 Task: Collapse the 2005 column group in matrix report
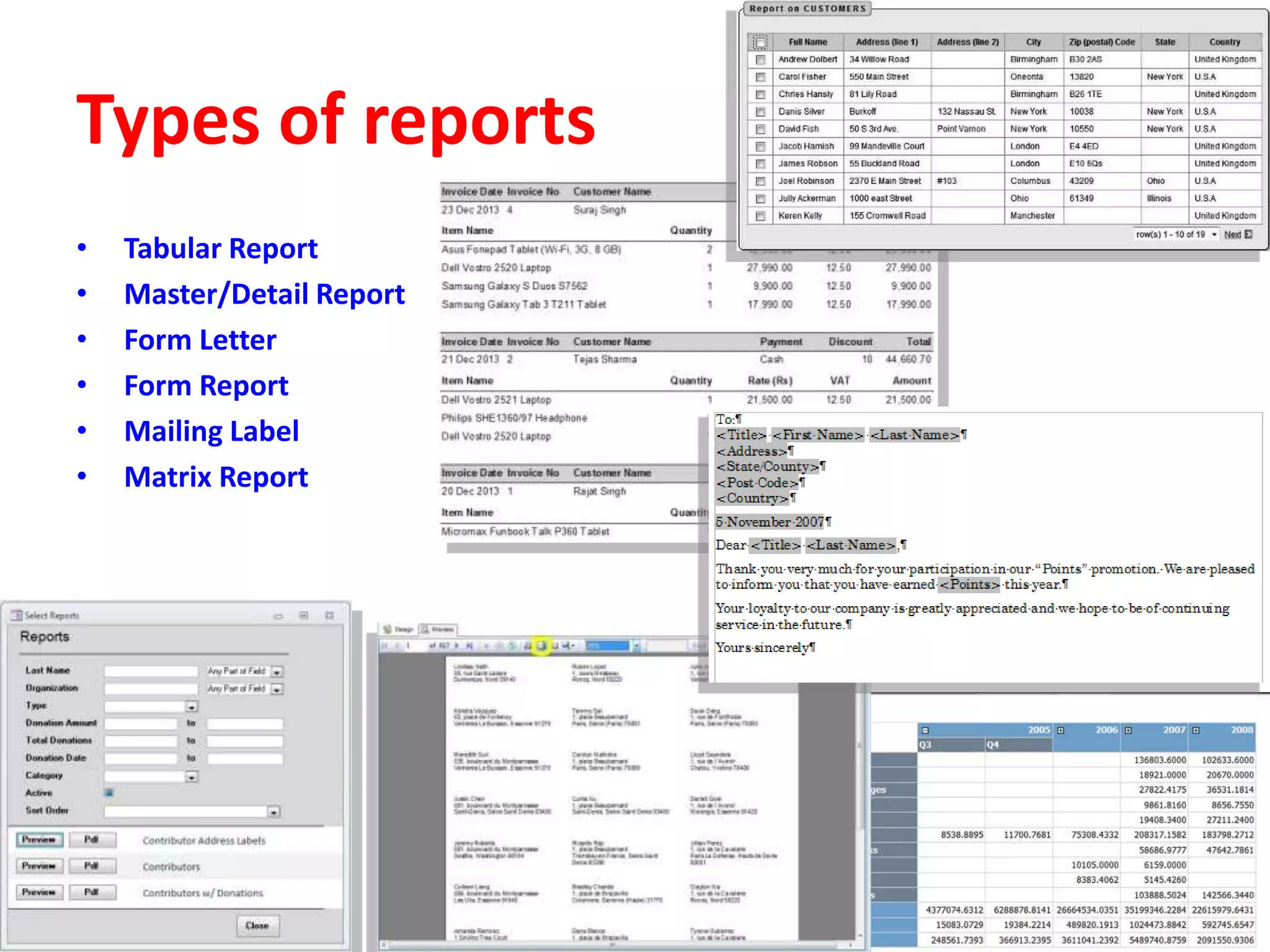pos(925,730)
